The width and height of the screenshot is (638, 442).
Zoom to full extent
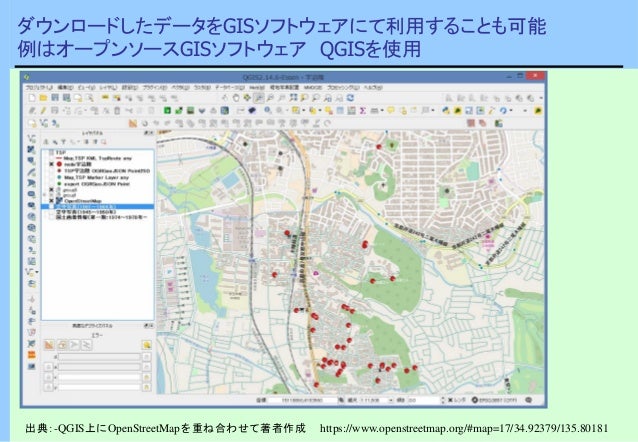[x=293, y=98]
